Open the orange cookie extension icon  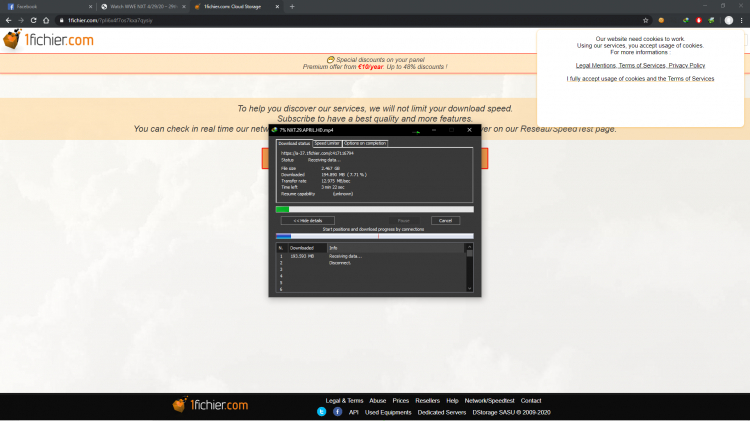[x=661, y=20]
